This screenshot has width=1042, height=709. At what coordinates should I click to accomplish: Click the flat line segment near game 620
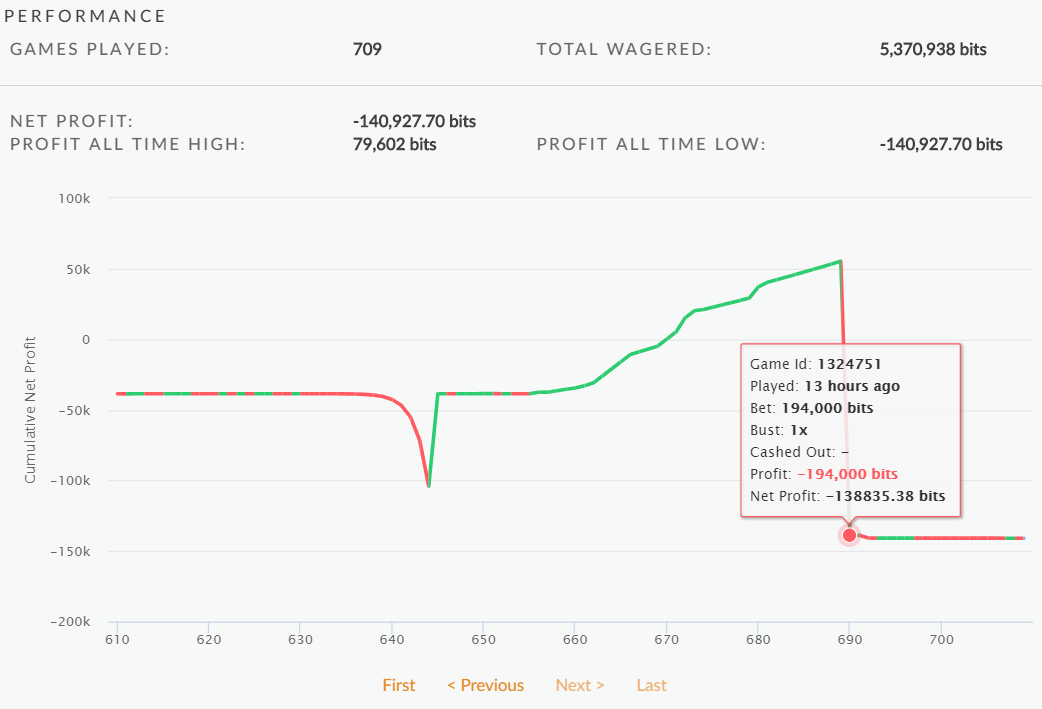pos(209,394)
